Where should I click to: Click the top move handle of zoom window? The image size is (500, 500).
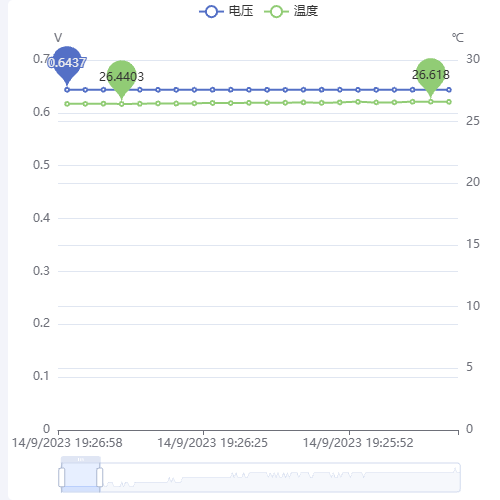(81, 459)
